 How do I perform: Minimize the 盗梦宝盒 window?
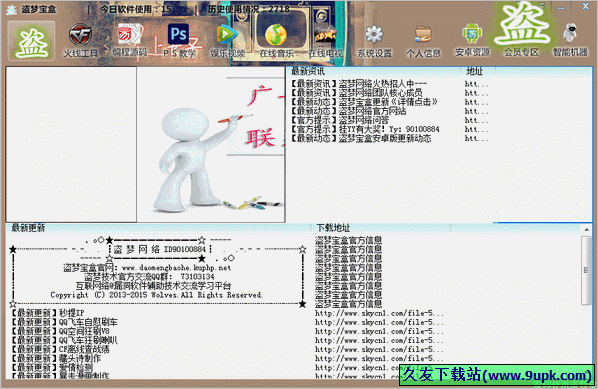(x=561, y=7)
